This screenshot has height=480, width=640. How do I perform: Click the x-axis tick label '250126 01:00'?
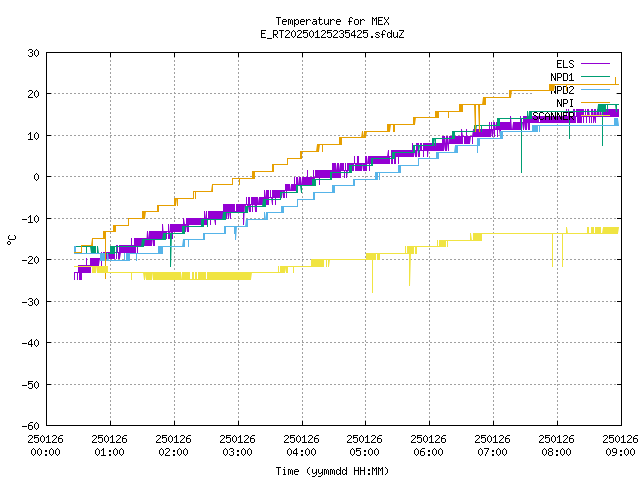(x=109, y=445)
